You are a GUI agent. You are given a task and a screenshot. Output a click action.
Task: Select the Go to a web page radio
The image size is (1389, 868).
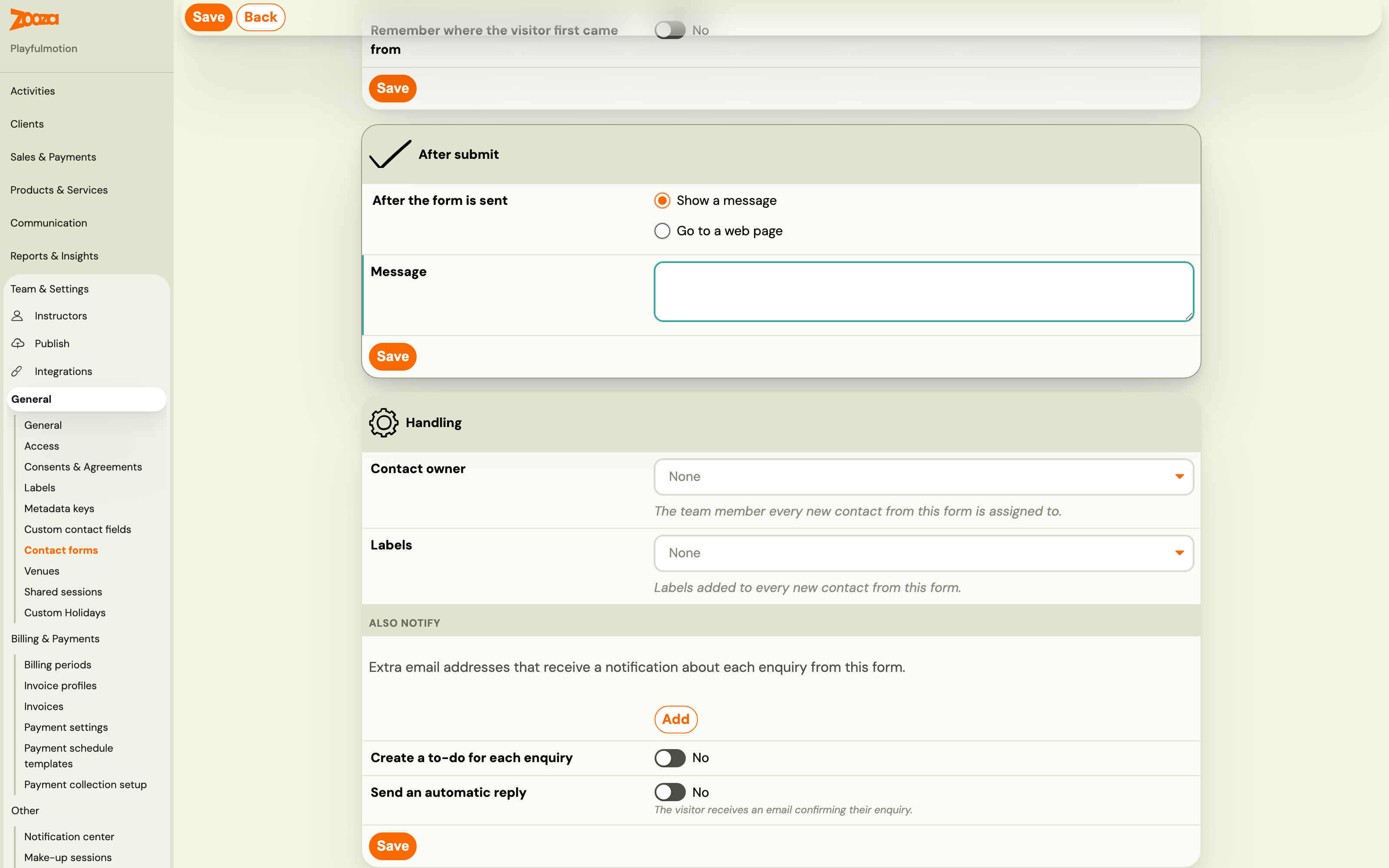662,231
